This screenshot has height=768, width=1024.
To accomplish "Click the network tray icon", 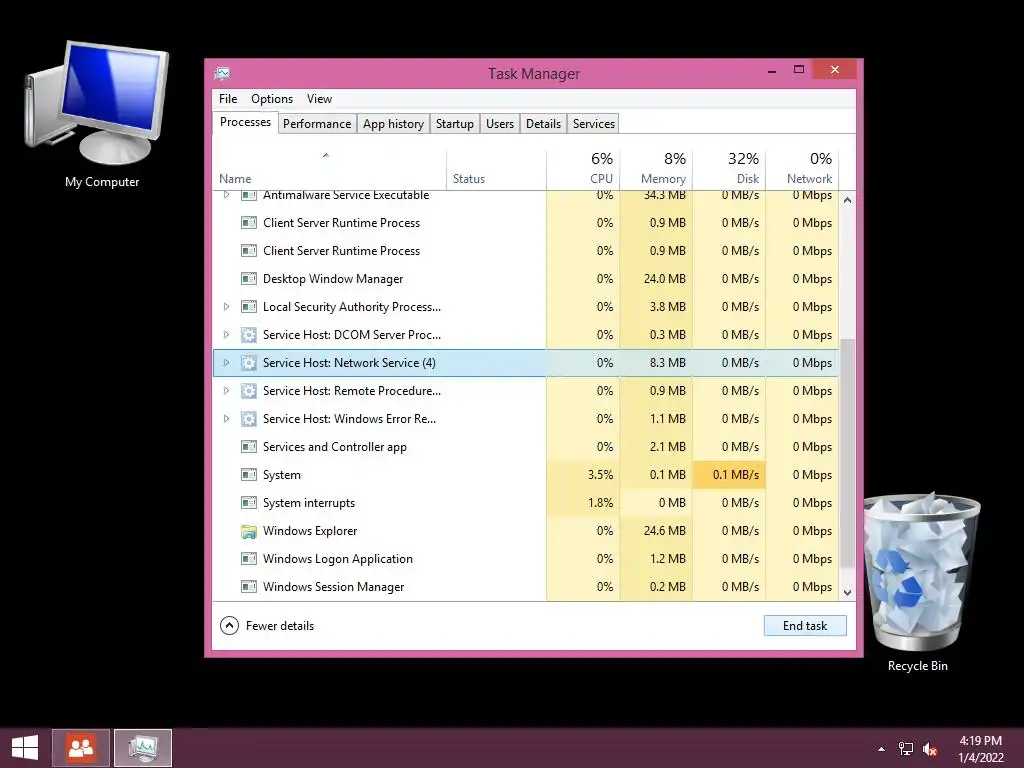I will [906, 749].
